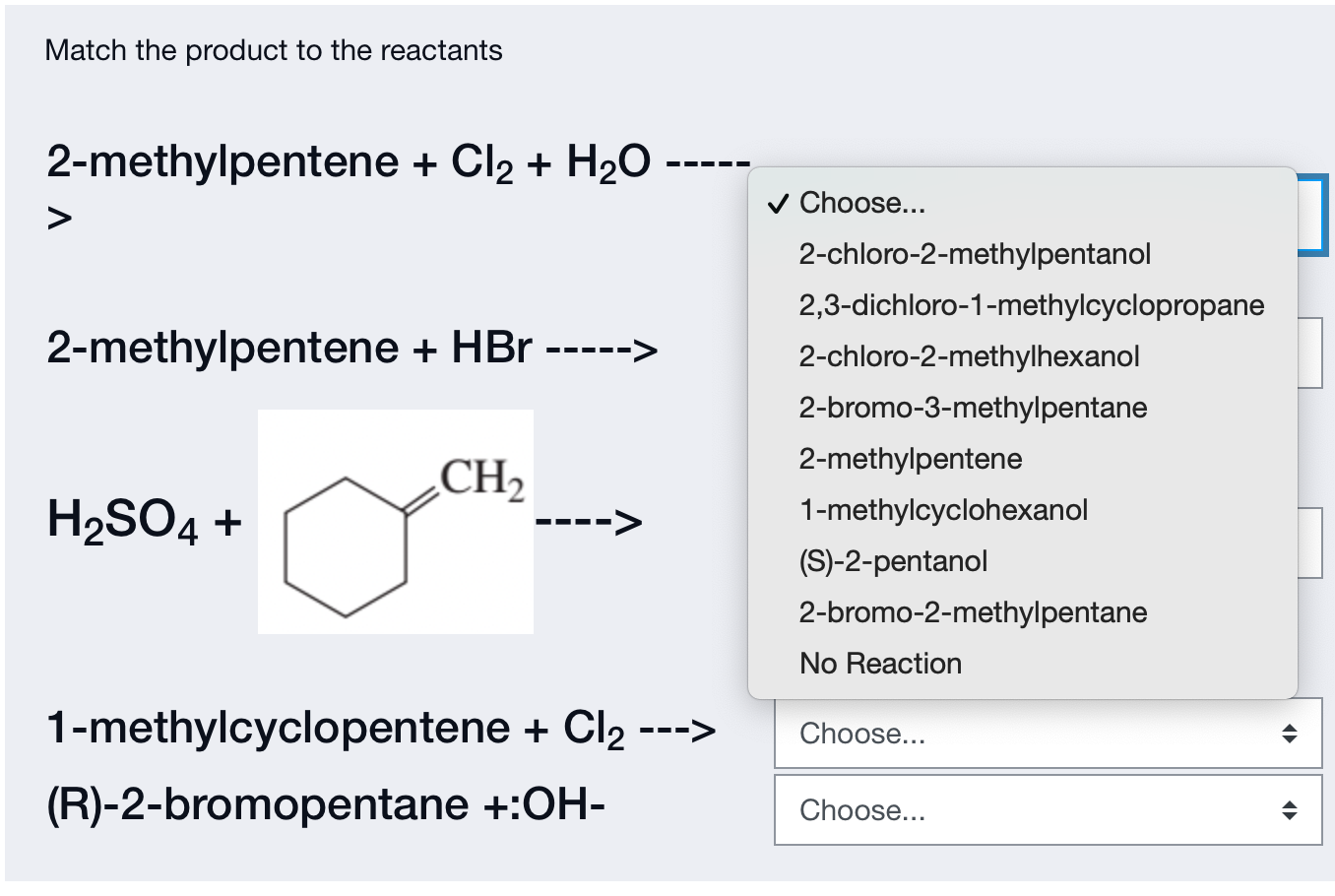Select the "2-methylpentene" answer option
The image size is (1335, 896).
coord(910,459)
